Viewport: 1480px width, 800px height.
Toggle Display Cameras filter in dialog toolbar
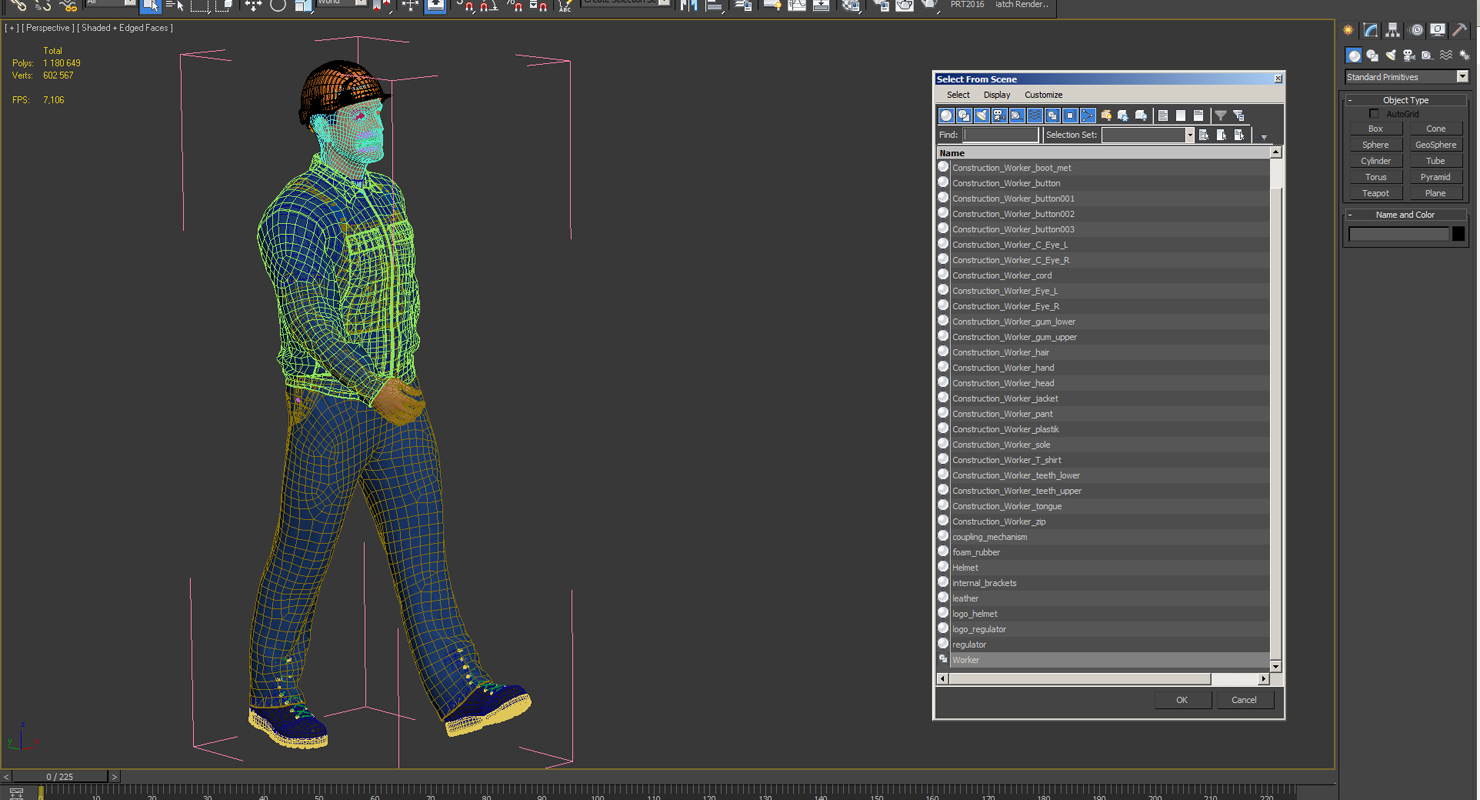[999, 116]
